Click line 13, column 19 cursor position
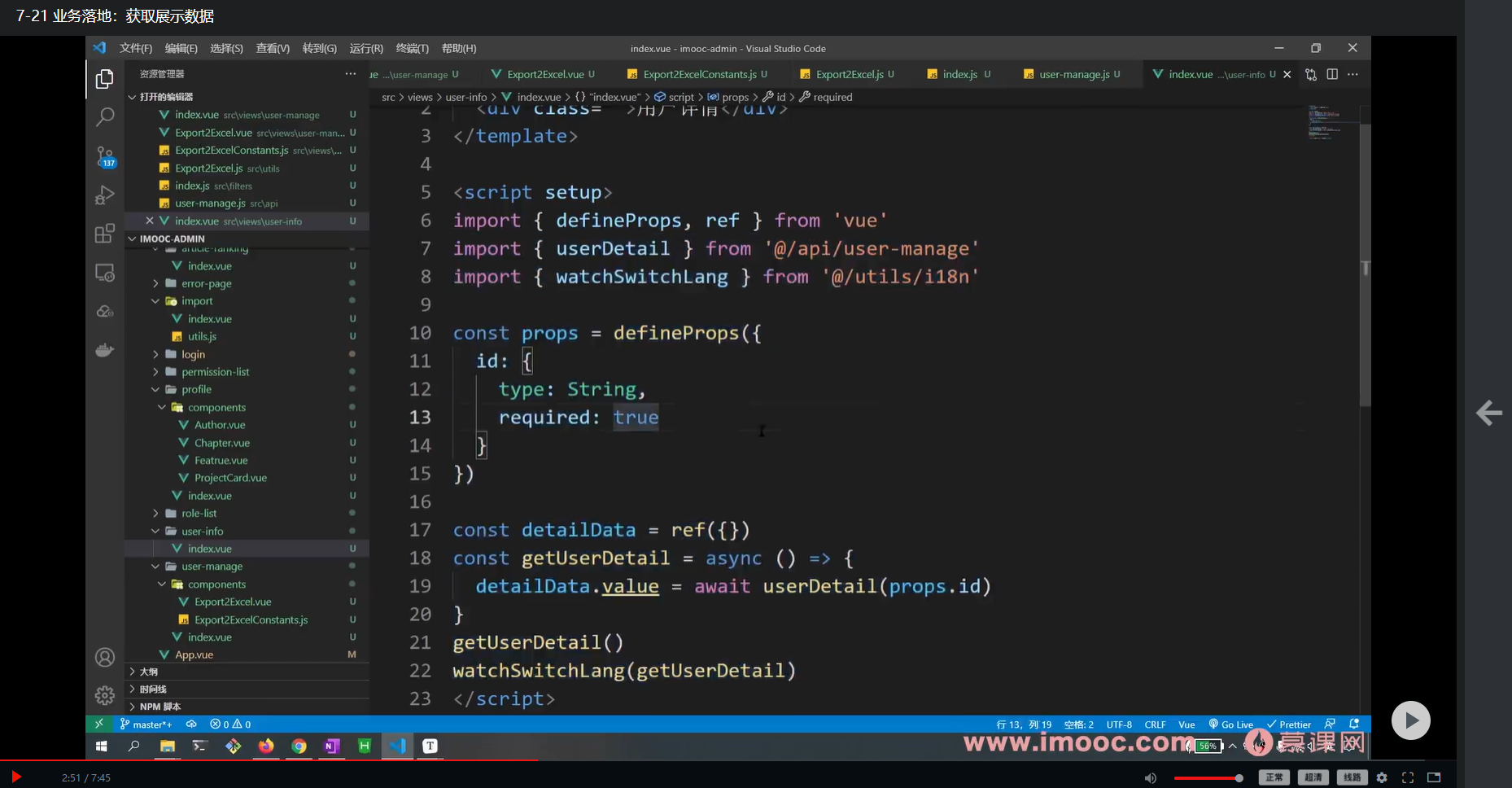This screenshot has width=1512, height=788. coord(1024,724)
